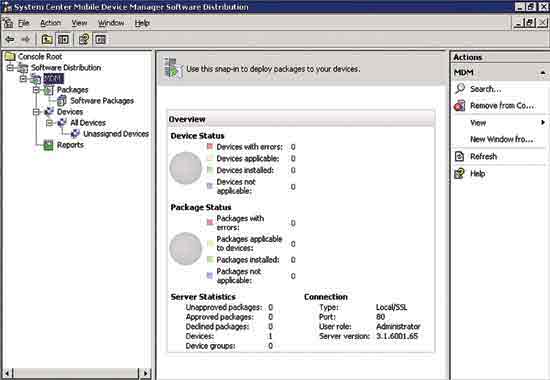Open the Action menu
This screenshot has width=550, height=380.
51,23
